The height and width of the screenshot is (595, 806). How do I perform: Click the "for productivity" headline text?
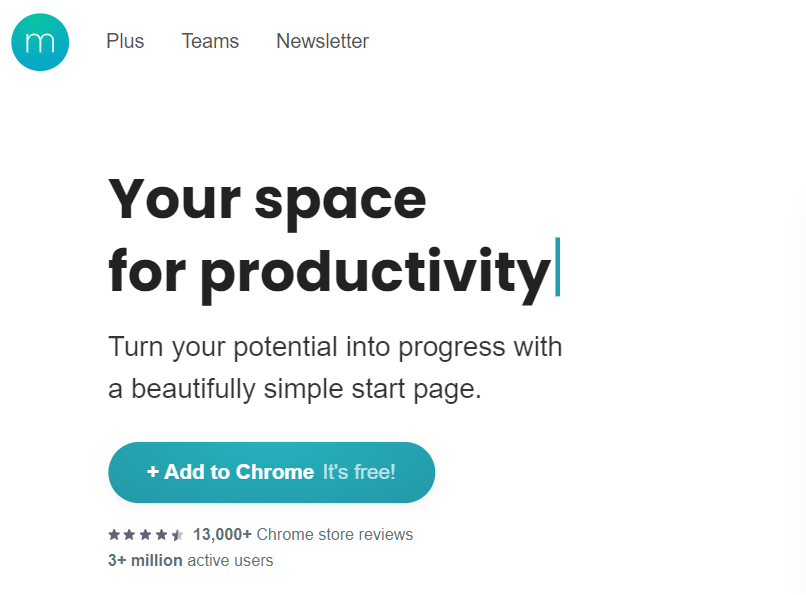(328, 271)
